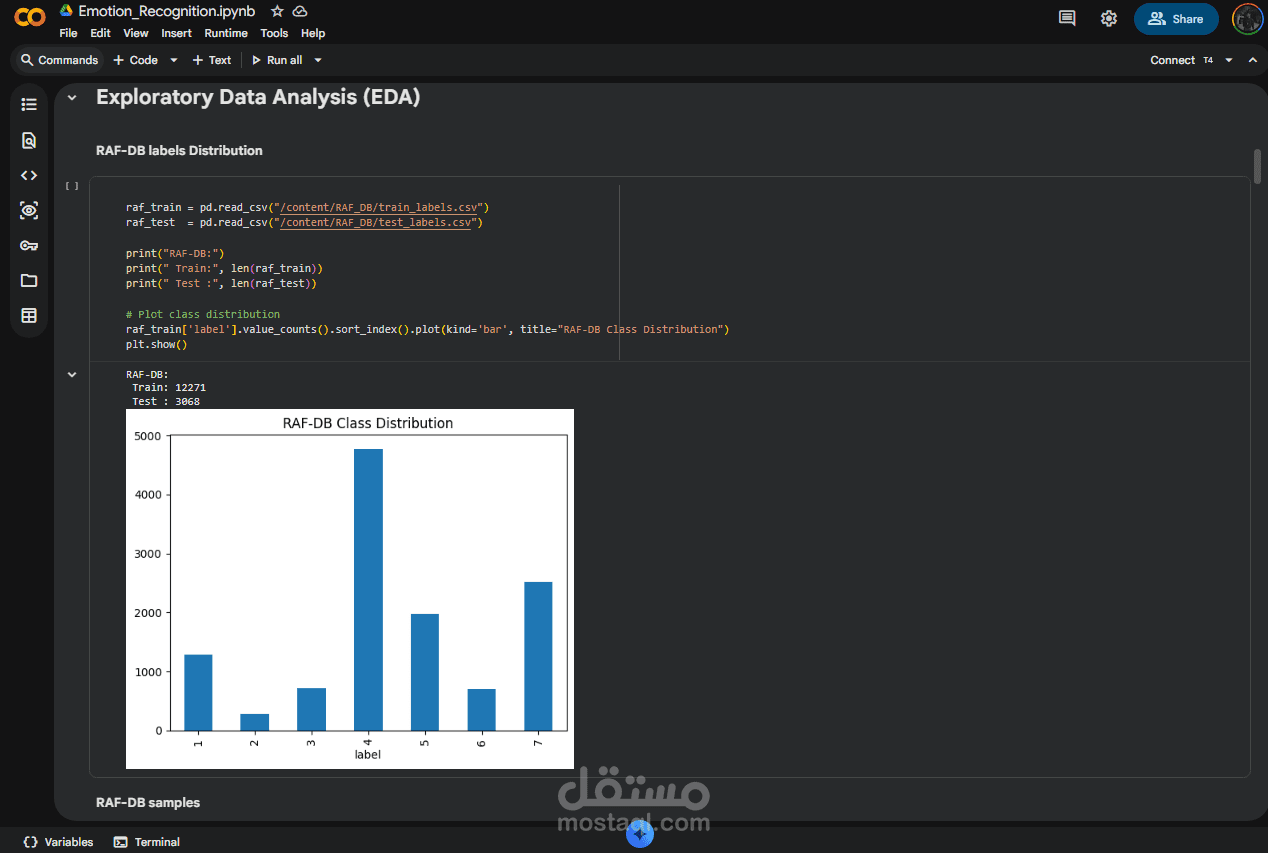Click Run all button
Screen dimensions: 1268x853
[277, 60]
